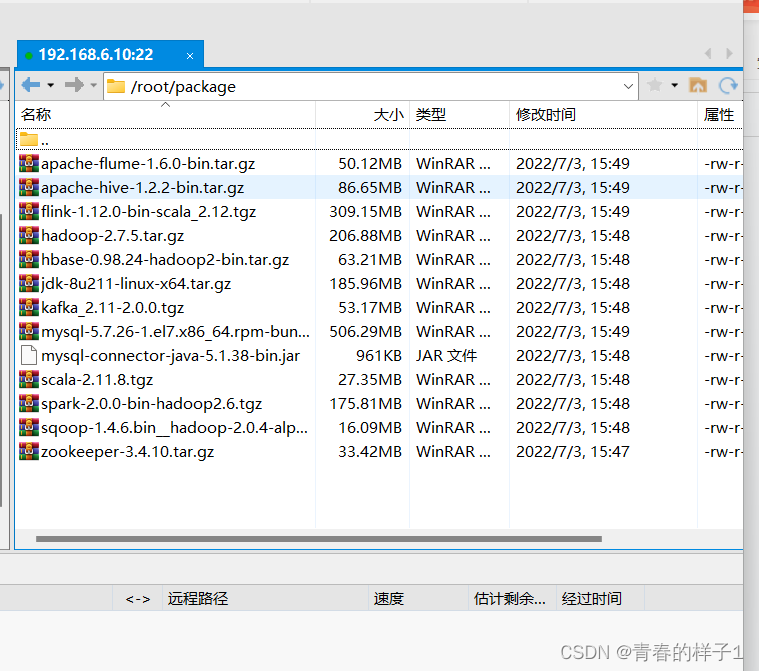
Task: Click the zookeeper-3.4.10.tar.gz archive icon
Action: (29, 451)
